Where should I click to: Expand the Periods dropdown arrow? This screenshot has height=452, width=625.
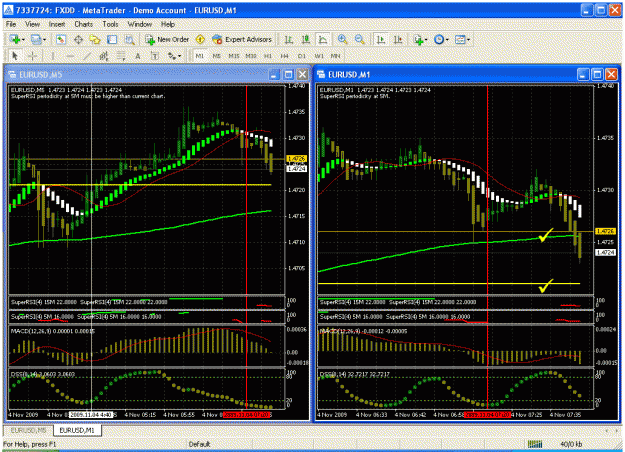(x=447, y=39)
